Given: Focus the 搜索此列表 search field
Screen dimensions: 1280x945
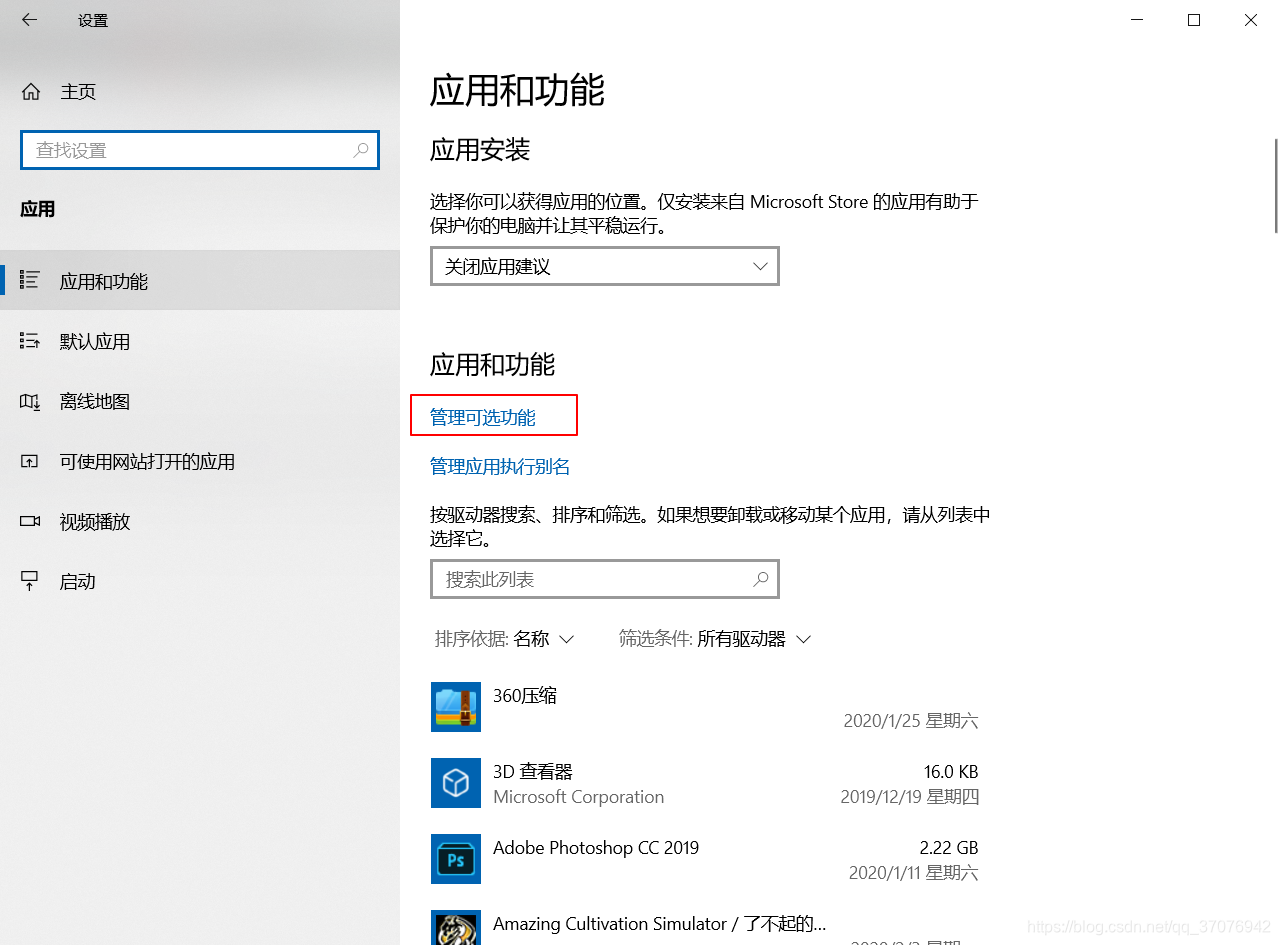Looking at the screenshot, I should click(x=605, y=579).
